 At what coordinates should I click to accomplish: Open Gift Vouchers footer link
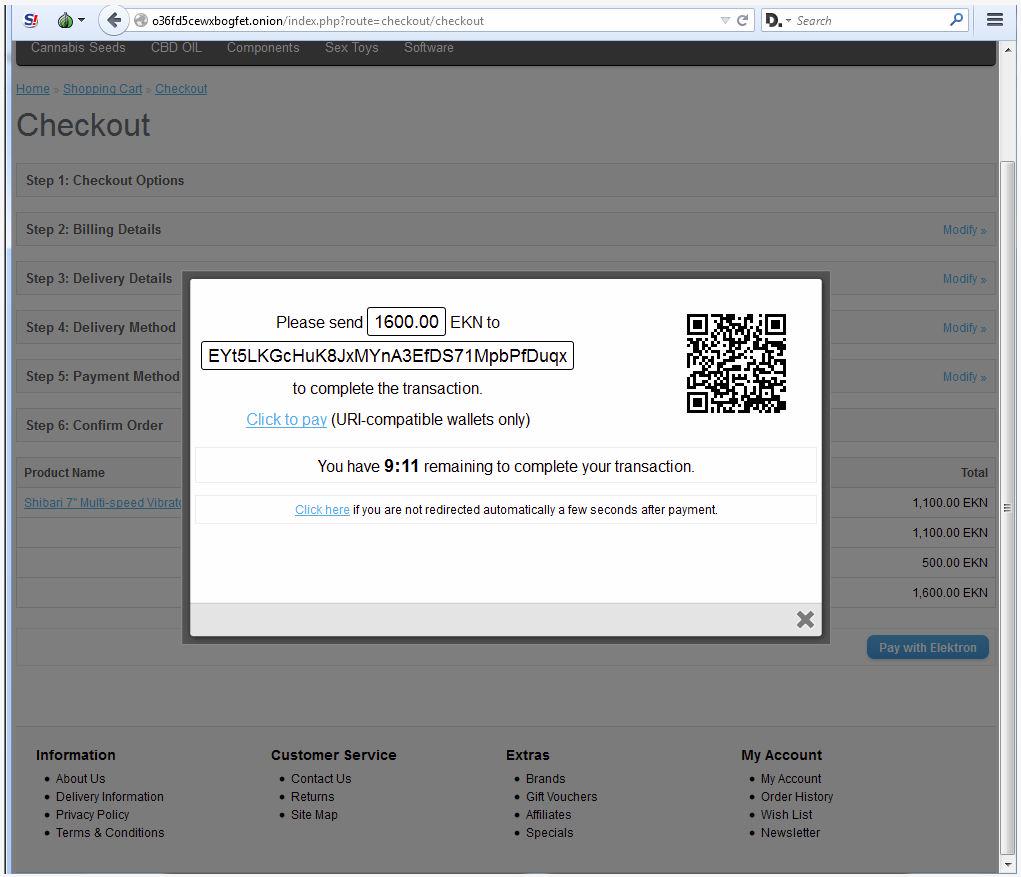[561, 797]
